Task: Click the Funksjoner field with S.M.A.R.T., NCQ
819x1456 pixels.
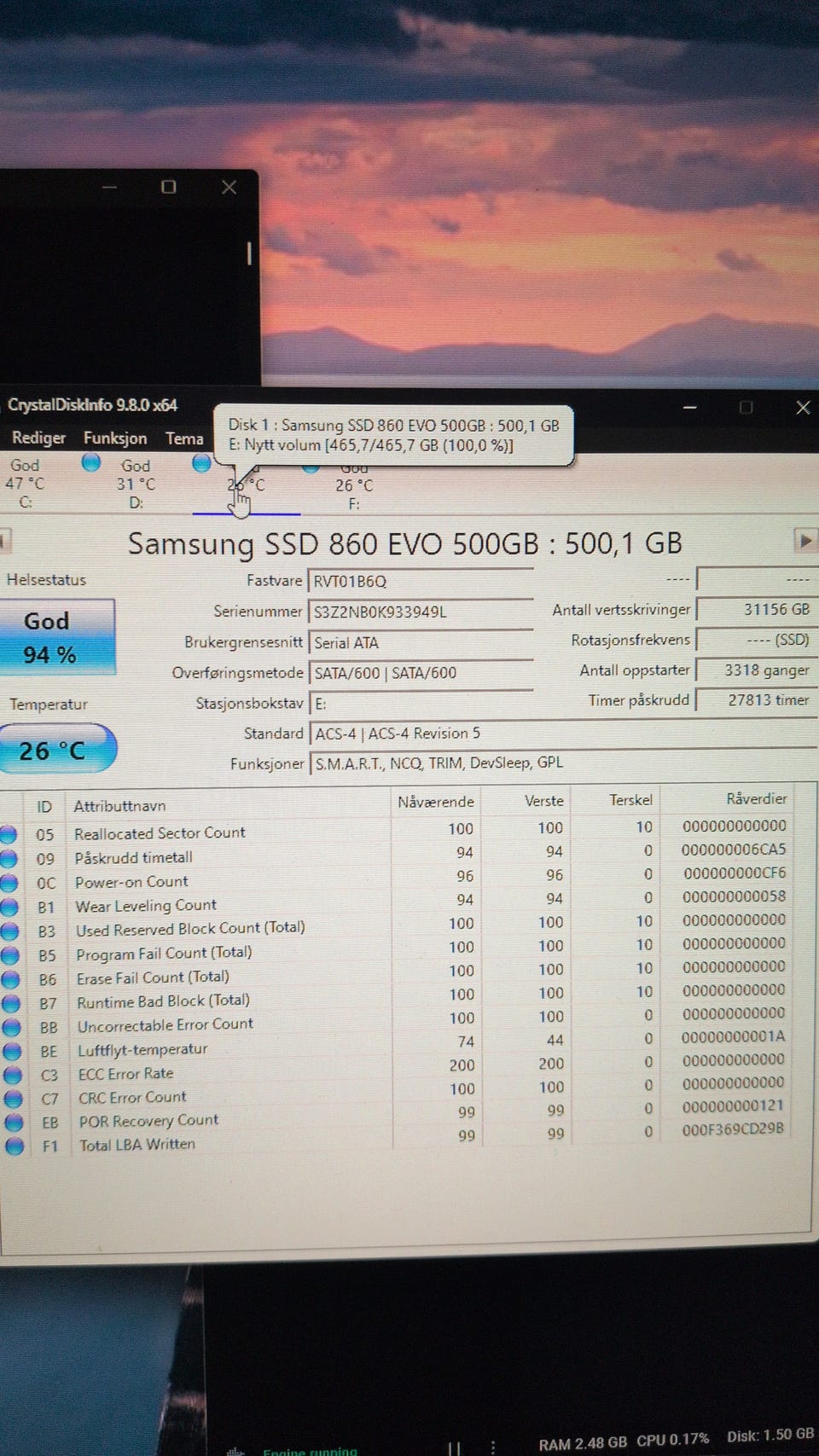Action: pyautogui.click(x=562, y=763)
